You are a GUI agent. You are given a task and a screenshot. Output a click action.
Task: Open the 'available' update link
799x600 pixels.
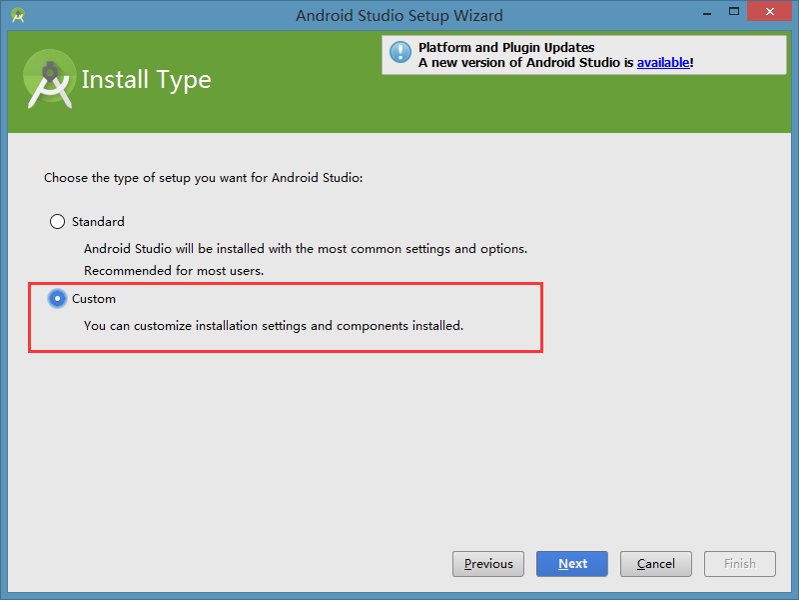pyautogui.click(x=663, y=63)
